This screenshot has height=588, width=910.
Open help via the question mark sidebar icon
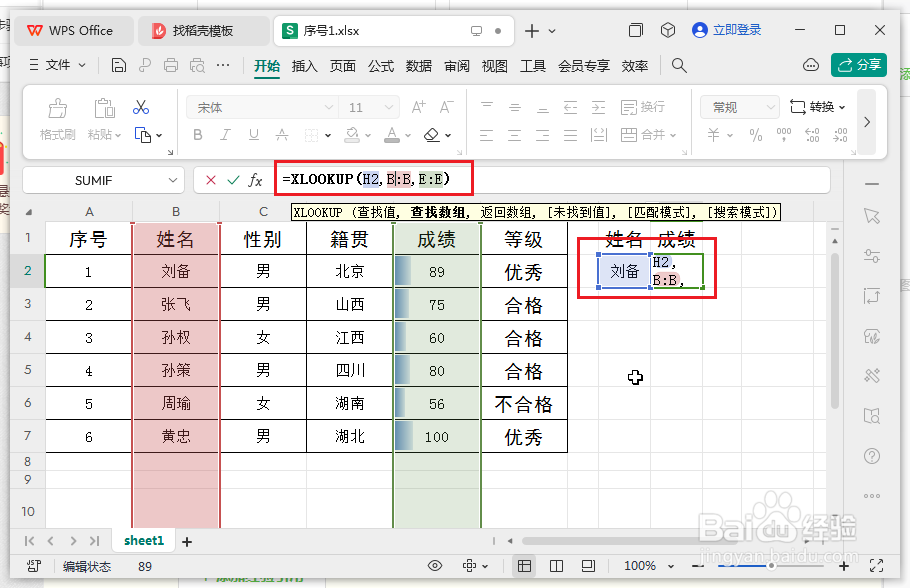[872, 457]
